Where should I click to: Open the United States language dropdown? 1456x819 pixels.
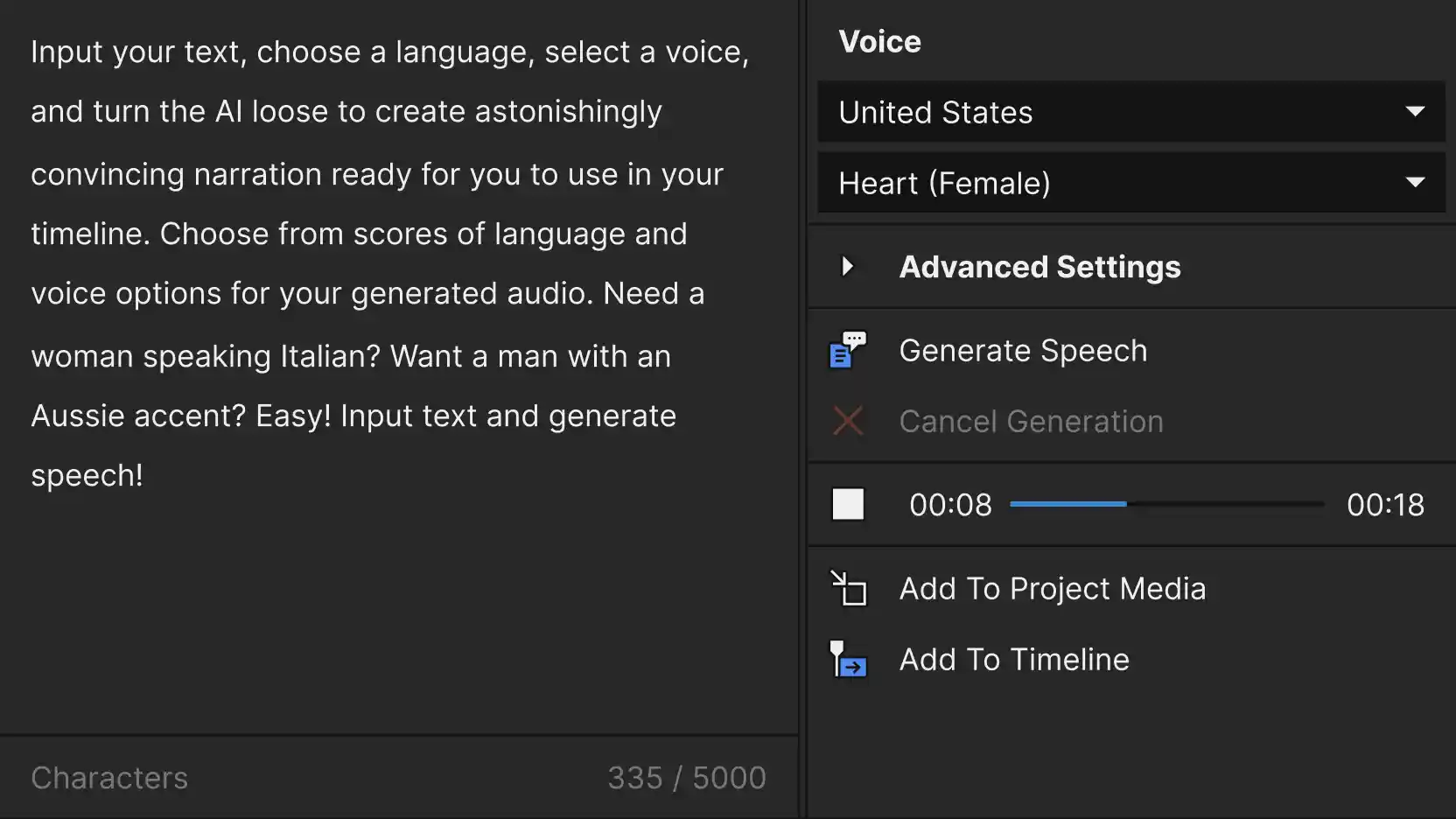[1131, 112]
